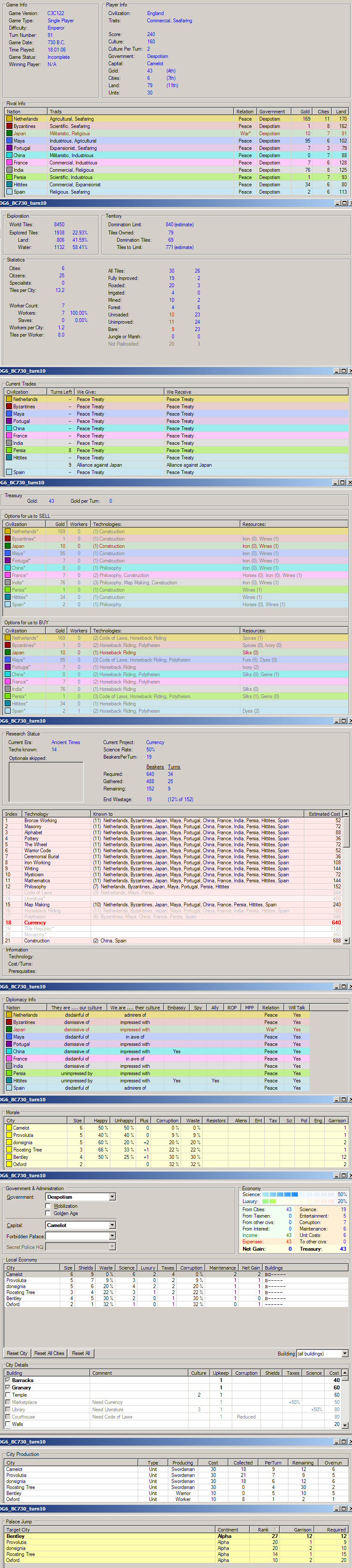Check the Temple building checkbox

point(8,1395)
